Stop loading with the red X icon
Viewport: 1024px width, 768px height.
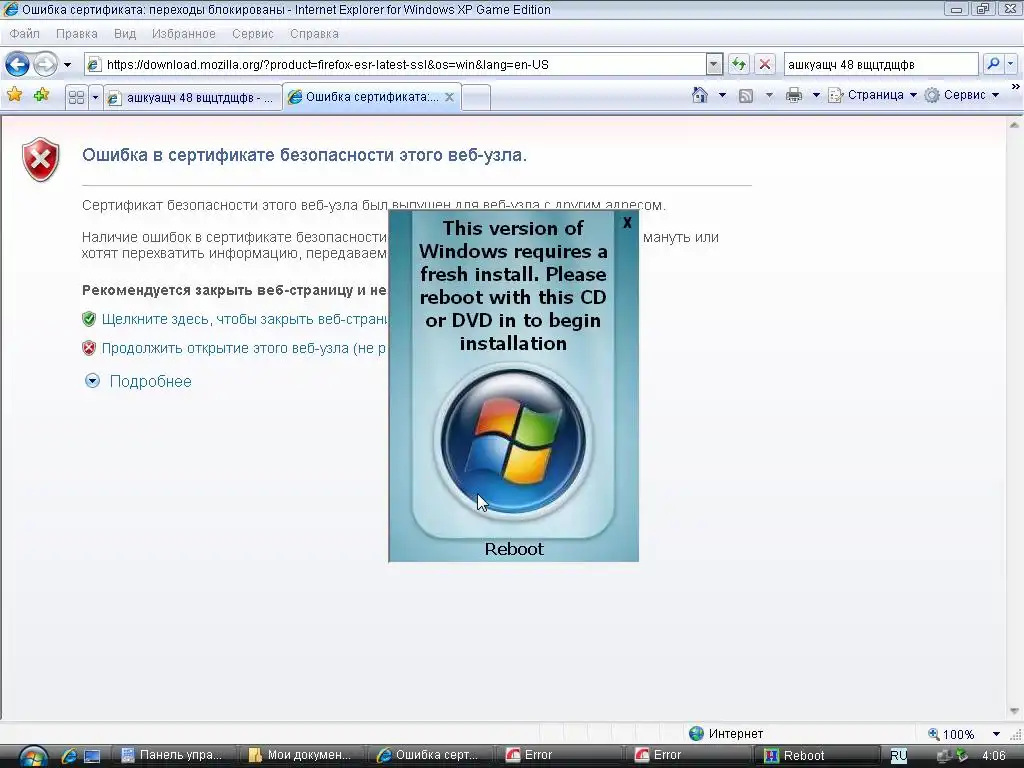coord(764,64)
